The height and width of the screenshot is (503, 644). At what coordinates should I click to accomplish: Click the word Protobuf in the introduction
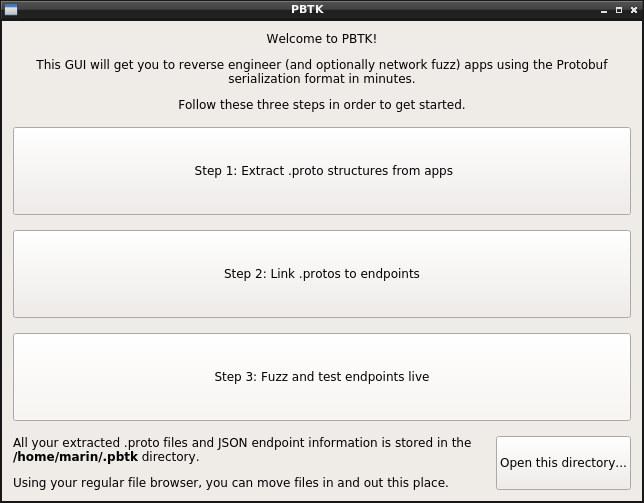(x=582, y=65)
